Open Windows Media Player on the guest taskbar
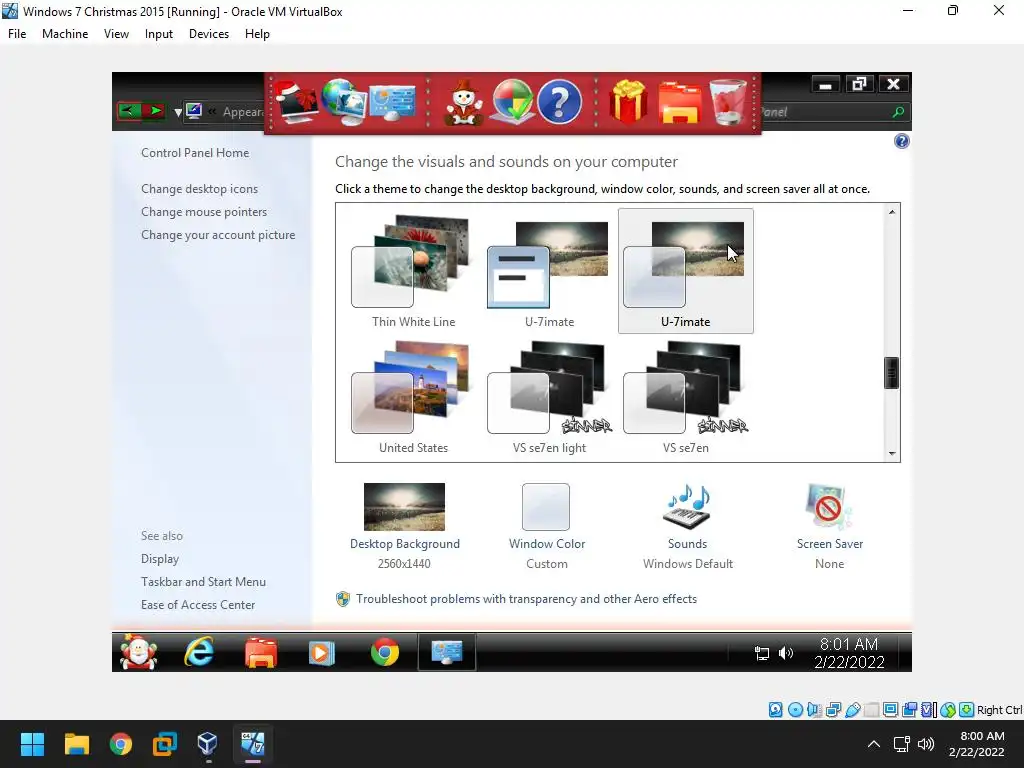 click(321, 652)
